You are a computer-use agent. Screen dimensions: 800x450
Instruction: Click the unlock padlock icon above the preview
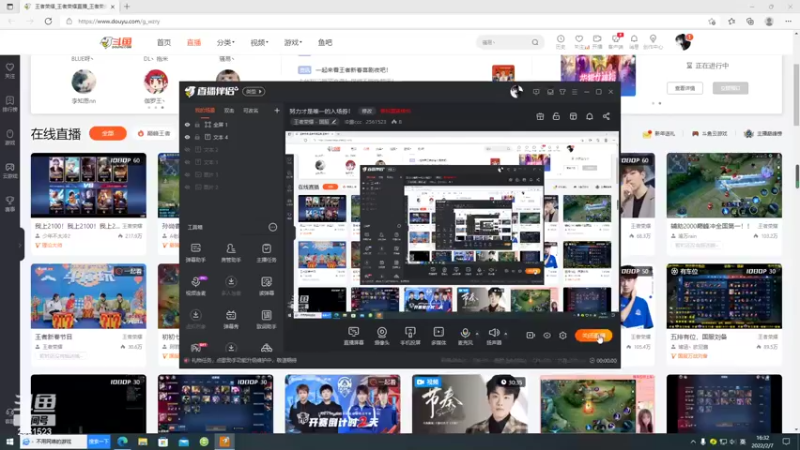pos(556,116)
